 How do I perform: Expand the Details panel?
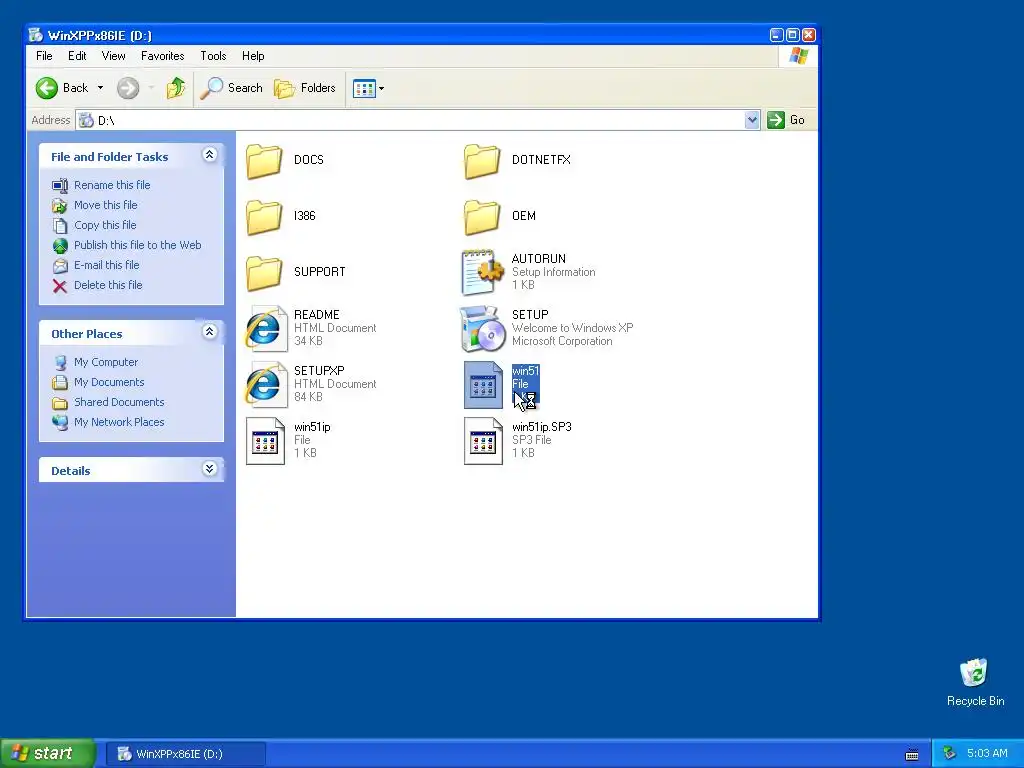click(x=209, y=469)
